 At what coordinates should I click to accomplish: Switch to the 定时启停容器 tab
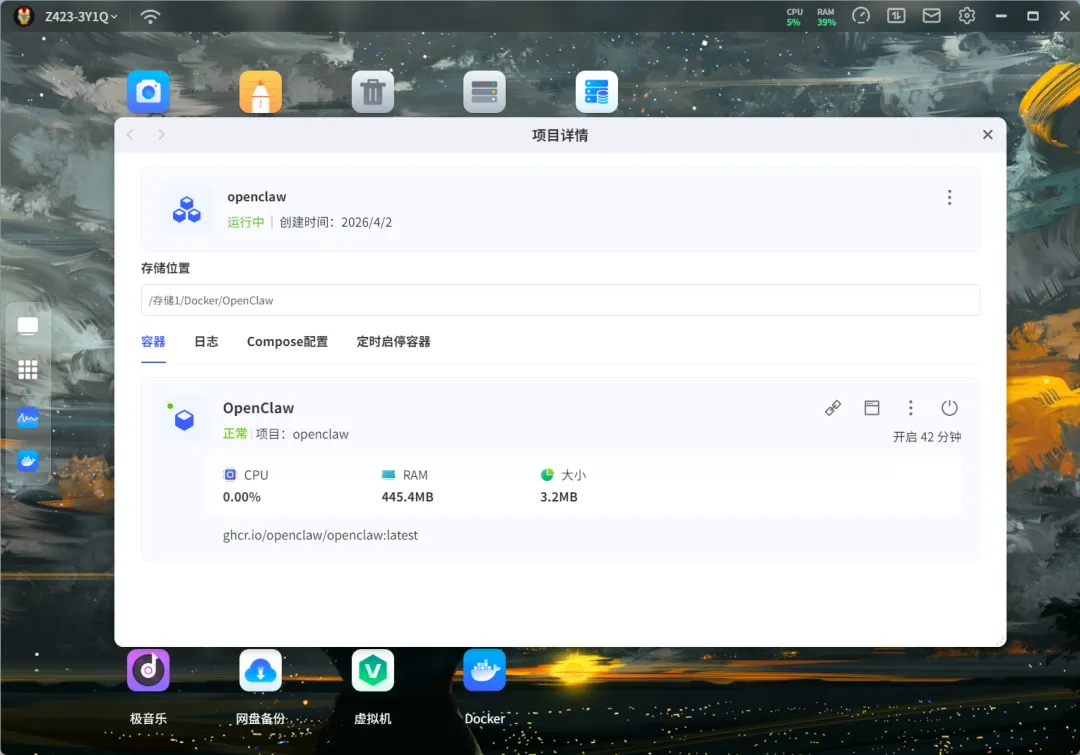coord(393,342)
